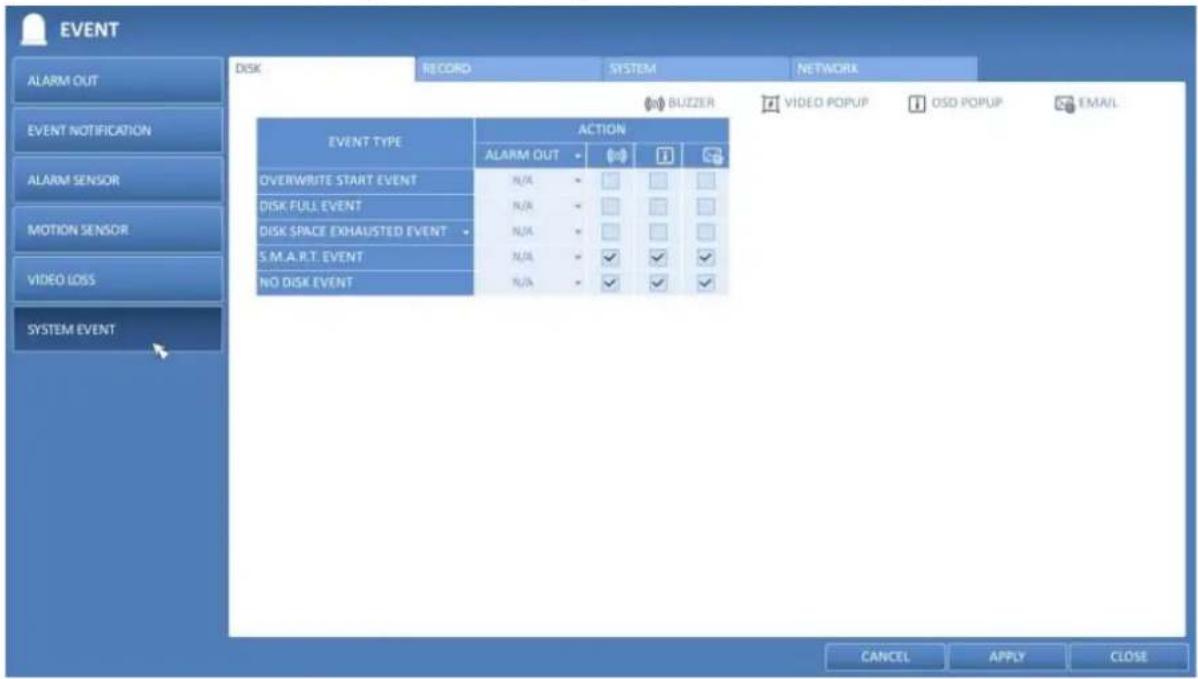This screenshot has height=679, width=1198.
Task: Click the OSD Popup legend icon
Action: click(x=916, y=104)
